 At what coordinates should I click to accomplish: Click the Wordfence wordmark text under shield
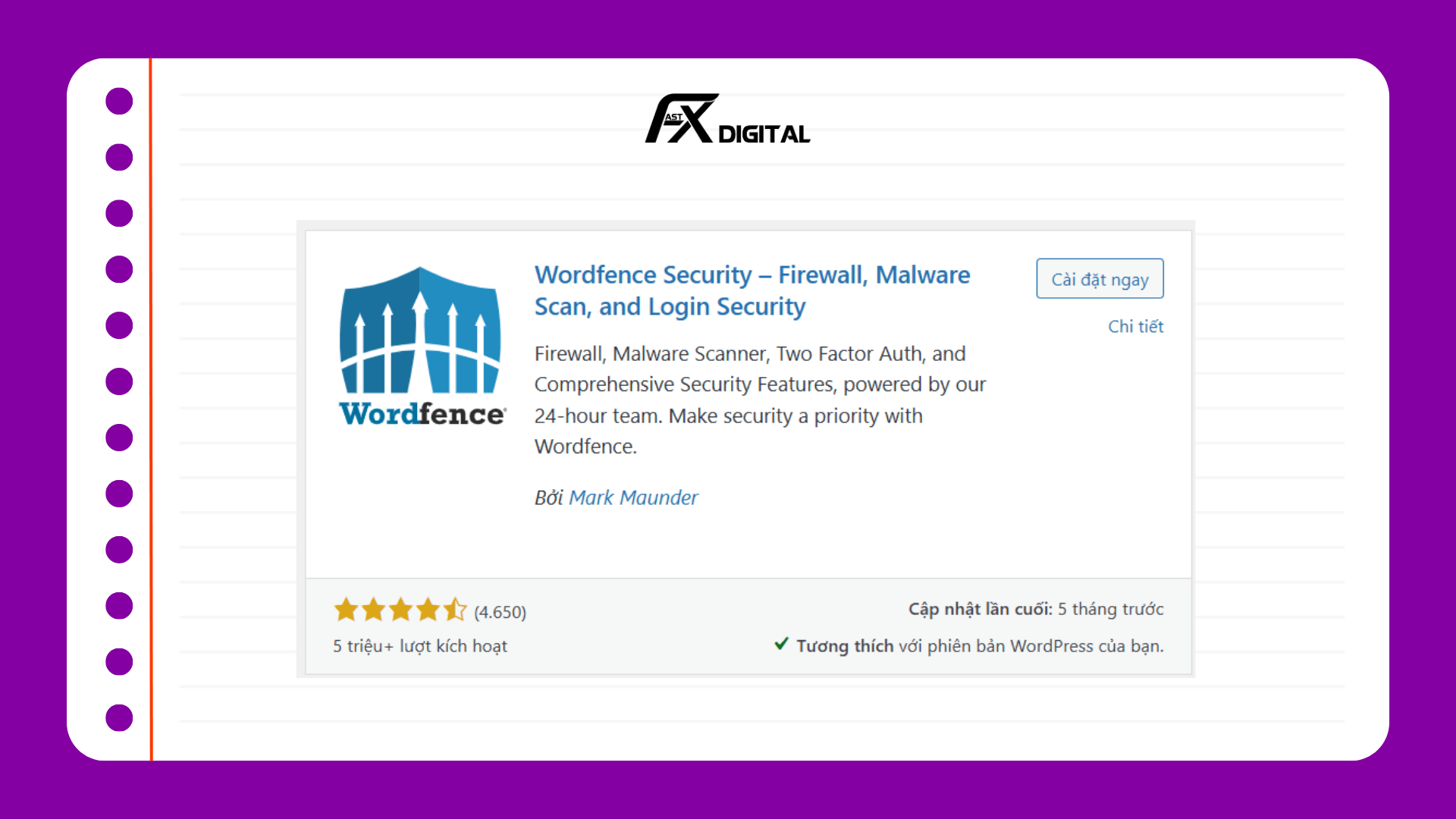click(422, 414)
